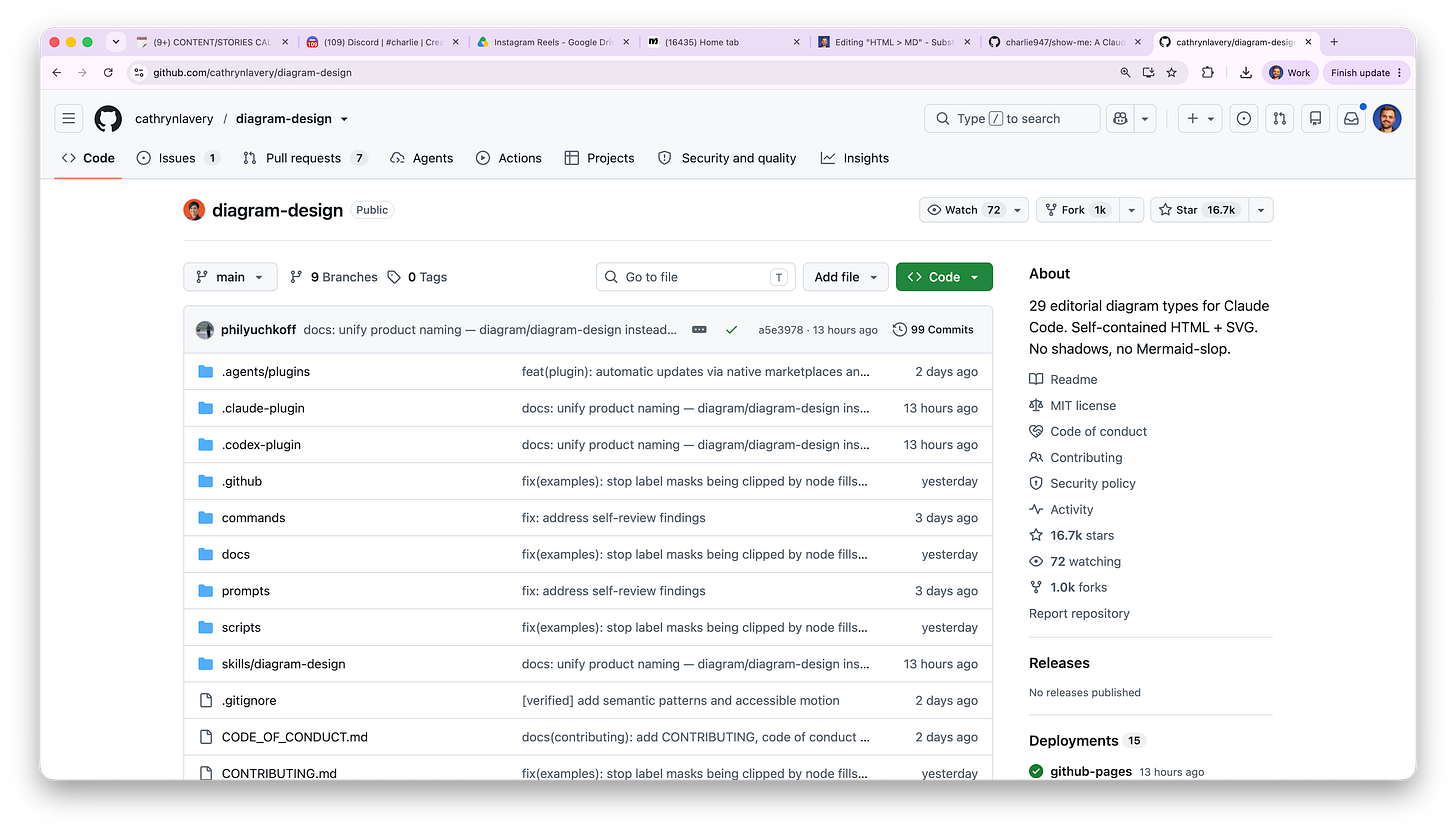Open the Security and quality tab
This screenshot has height=833, width=1456.
pyautogui.click(x=727, y=158)
